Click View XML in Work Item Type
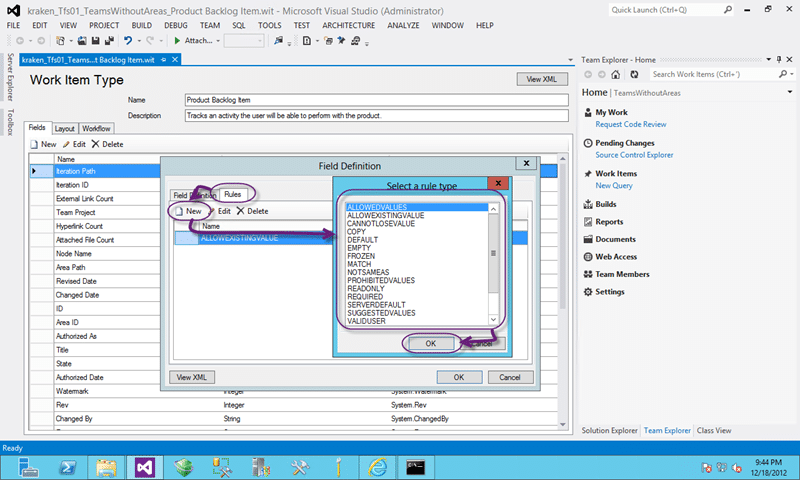 [x=542, y=79]
